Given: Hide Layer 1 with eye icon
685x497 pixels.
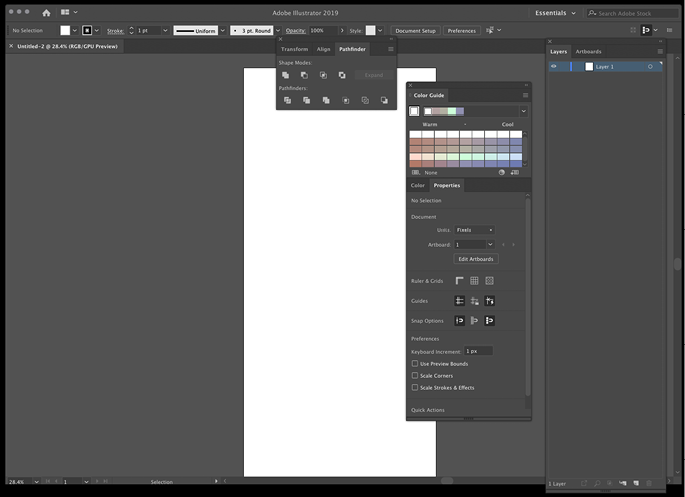Looking at the screenshot, I should click(554, 67).
